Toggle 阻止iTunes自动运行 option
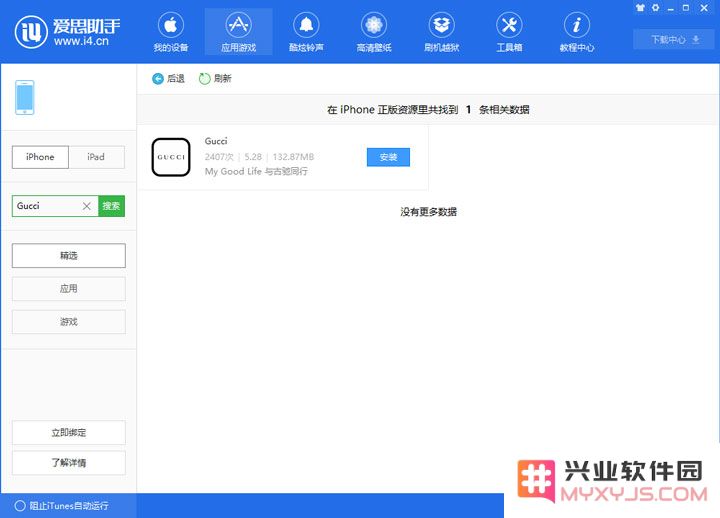 pos(62,506)
